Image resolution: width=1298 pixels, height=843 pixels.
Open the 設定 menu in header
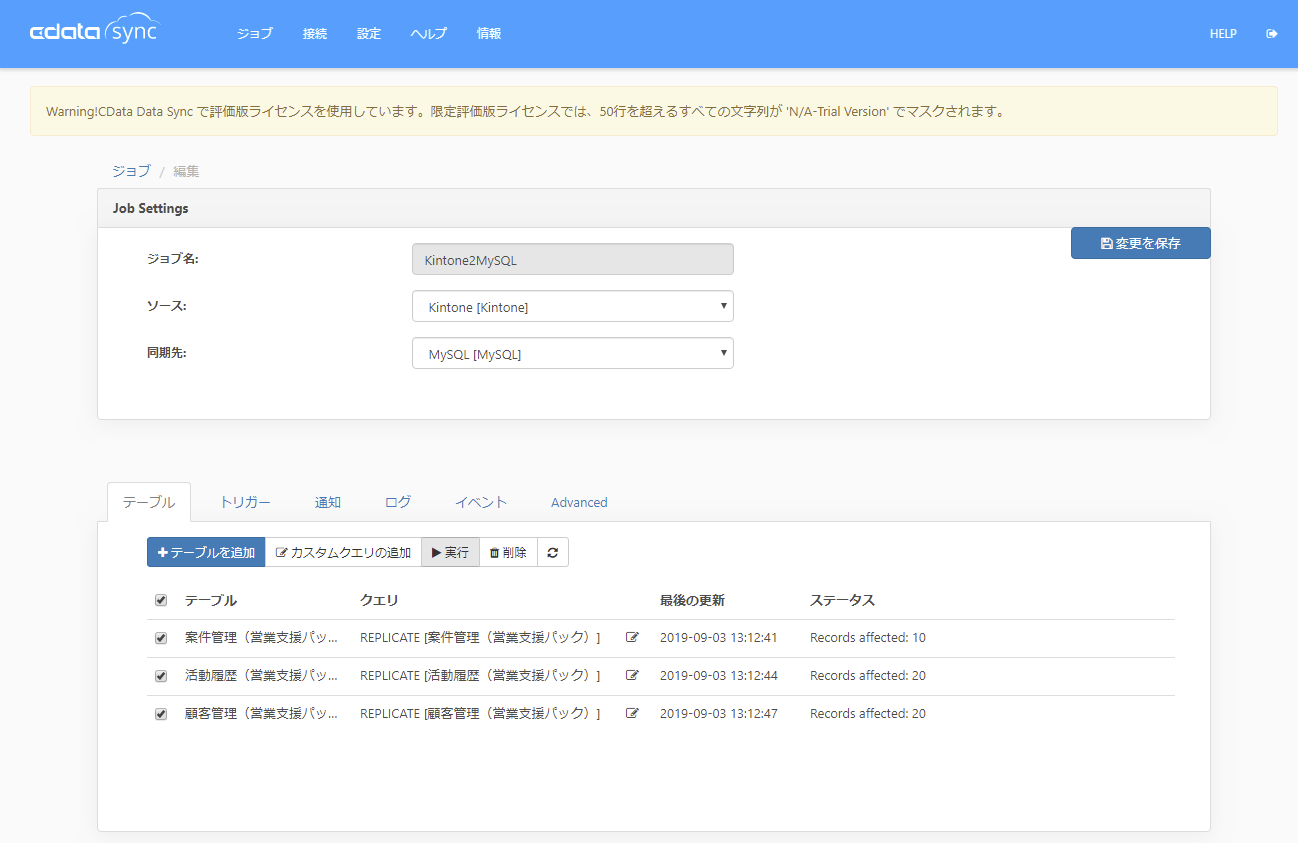[x=369, y=34]
